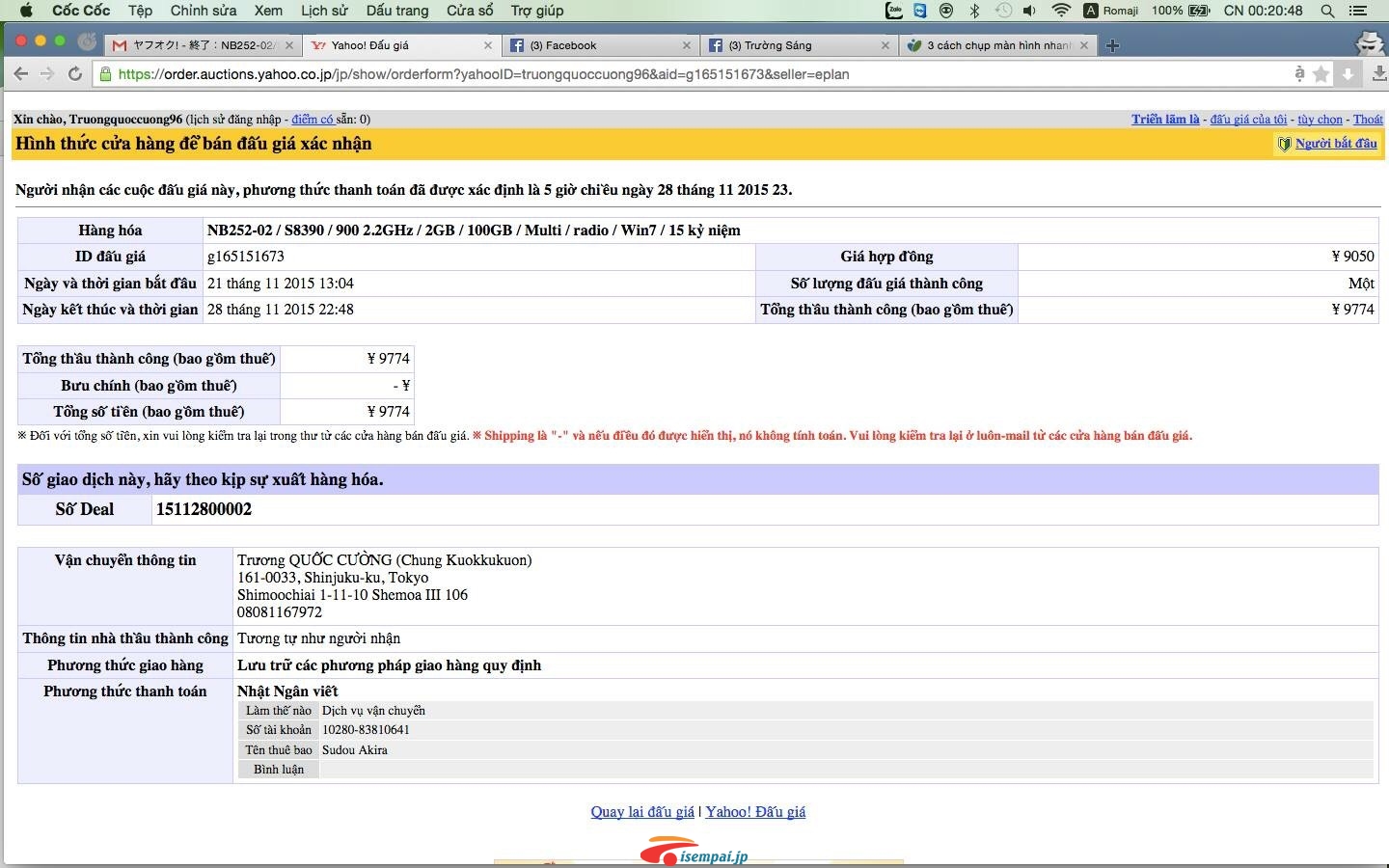The height and width of the screenshot is (868, 1389).
Task: Switch to the (3) Facebook tab
Action: [600, 45]
